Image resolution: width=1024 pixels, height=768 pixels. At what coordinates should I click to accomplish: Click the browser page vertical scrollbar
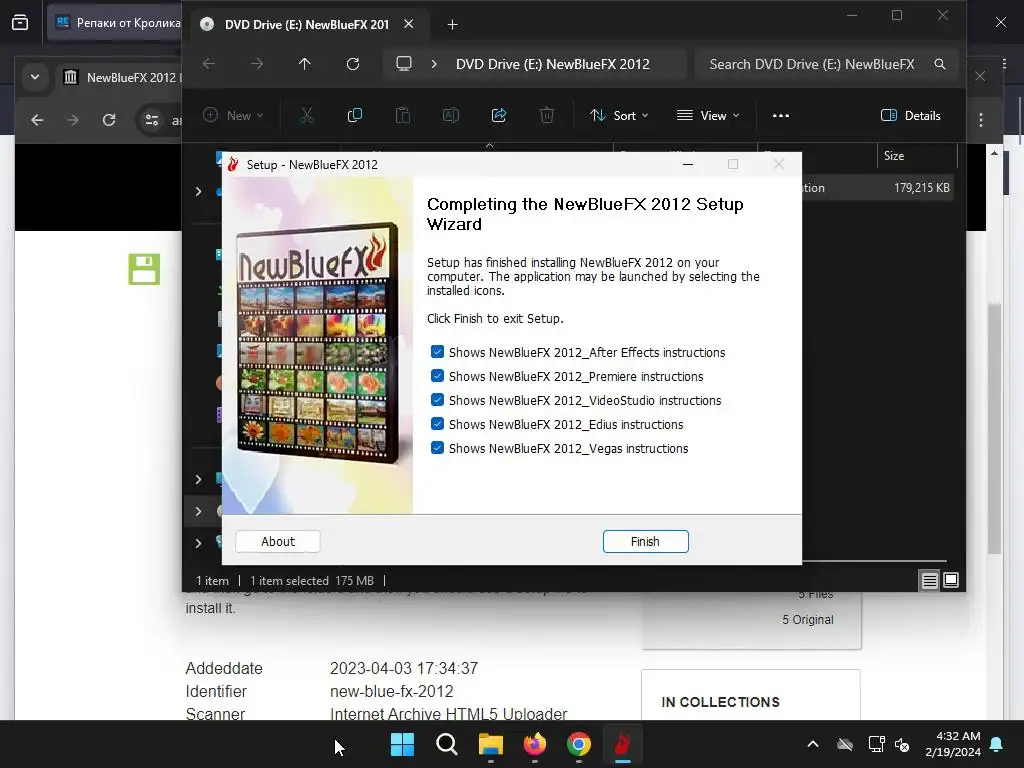(994, 428)
